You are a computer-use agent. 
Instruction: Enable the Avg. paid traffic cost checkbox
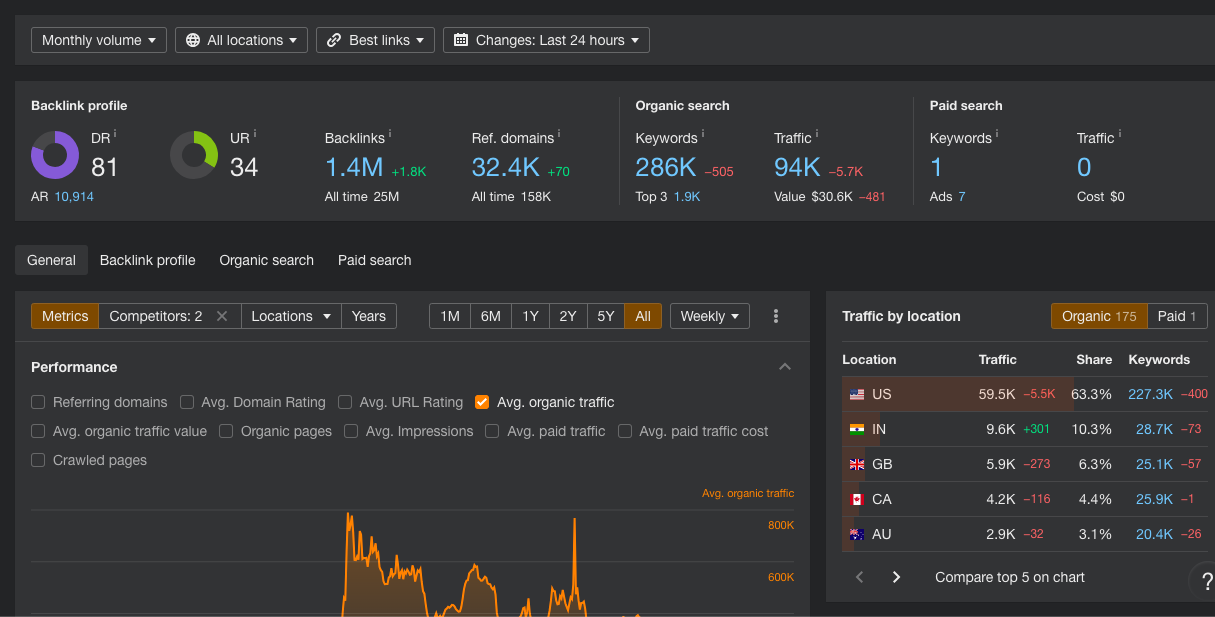coord(625,431)
